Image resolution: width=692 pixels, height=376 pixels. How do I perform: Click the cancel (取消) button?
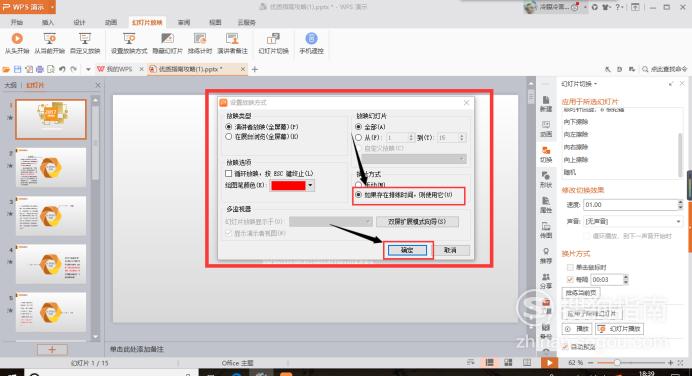(450, 250)
